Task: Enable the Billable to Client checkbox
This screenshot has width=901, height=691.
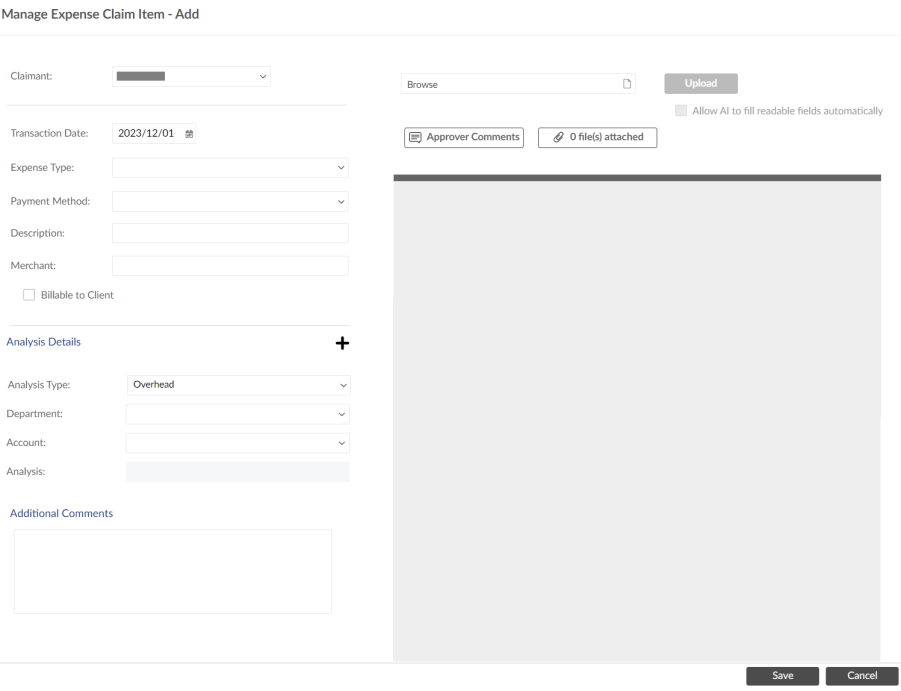Action: click(29, 294)
